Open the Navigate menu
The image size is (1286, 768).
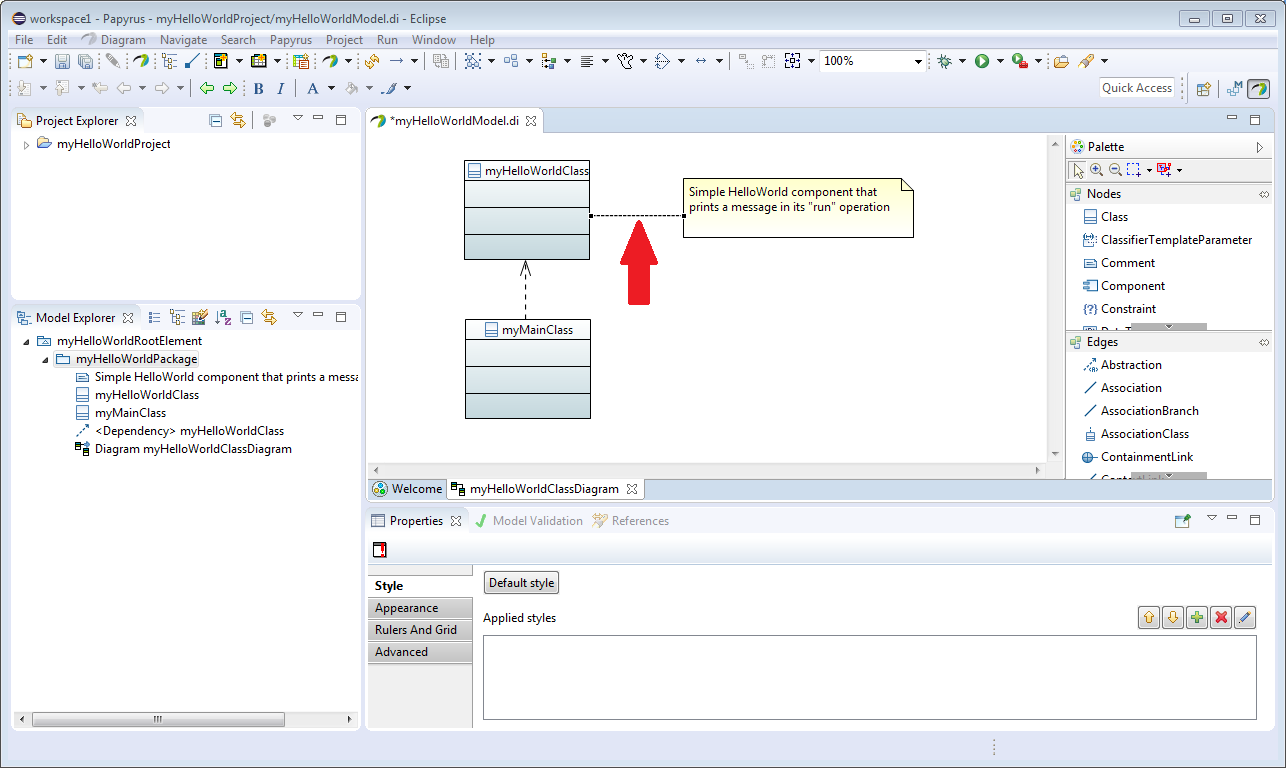click(x=183, y=40)
